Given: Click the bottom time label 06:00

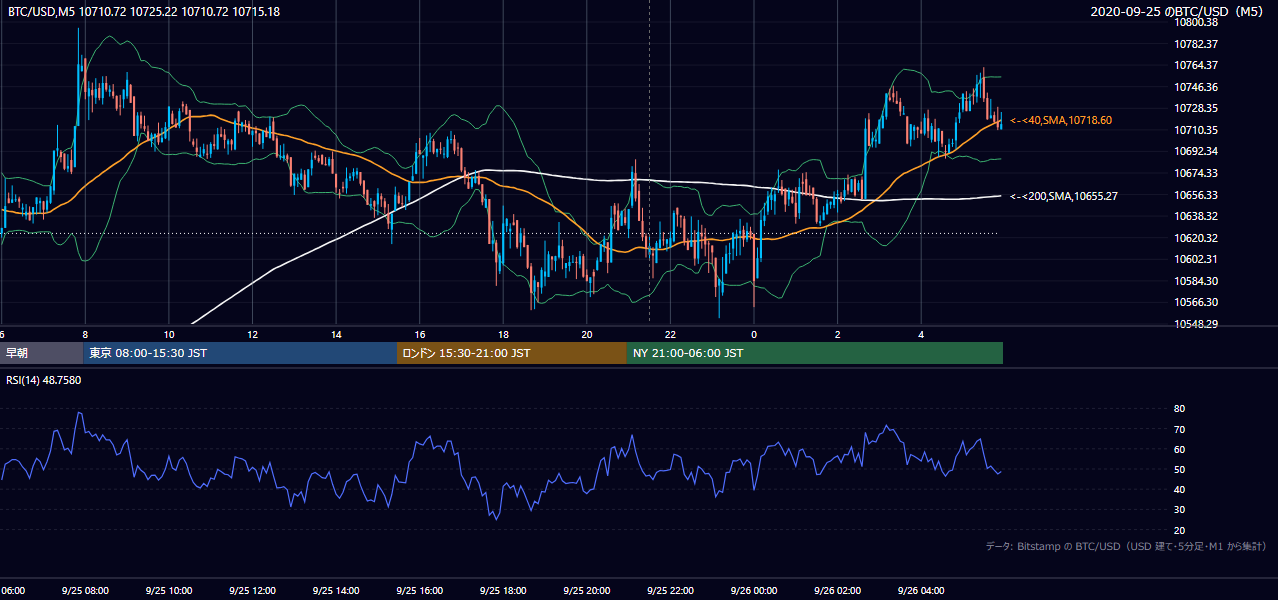Looking at the screenshot, I should (x=13, y=591).
